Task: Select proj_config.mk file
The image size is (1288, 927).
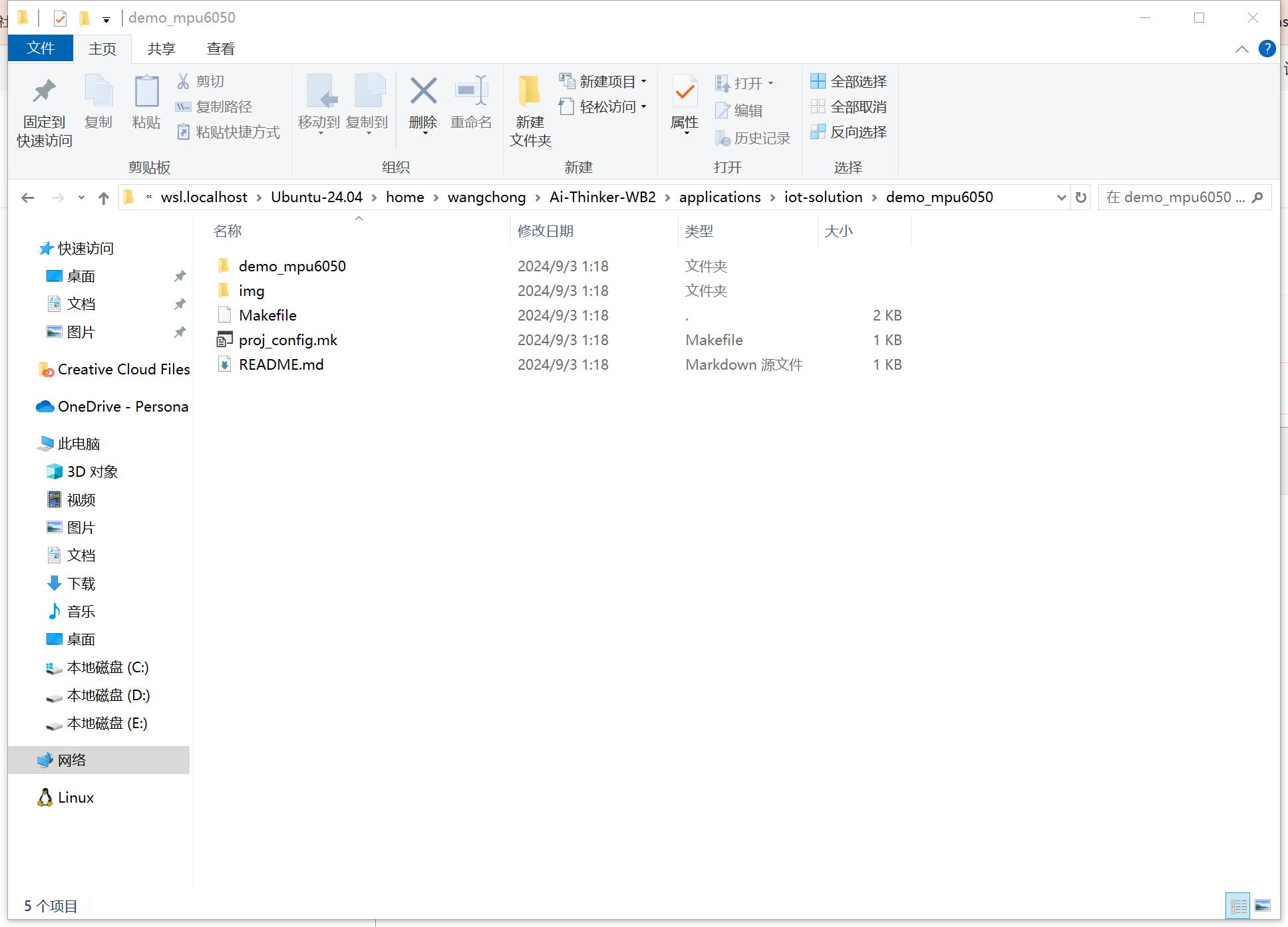Action: [288, 340]
